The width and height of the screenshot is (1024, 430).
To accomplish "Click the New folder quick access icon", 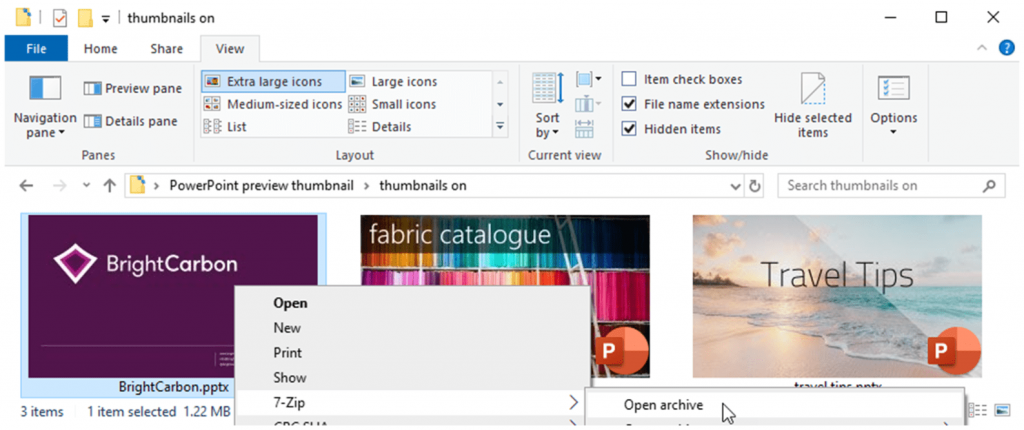I will click(x=85, y=18).
